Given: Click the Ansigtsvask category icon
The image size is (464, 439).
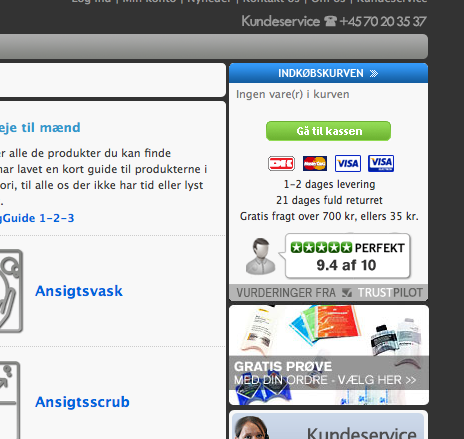Looking at the screenshot, I should pos(11,291).
